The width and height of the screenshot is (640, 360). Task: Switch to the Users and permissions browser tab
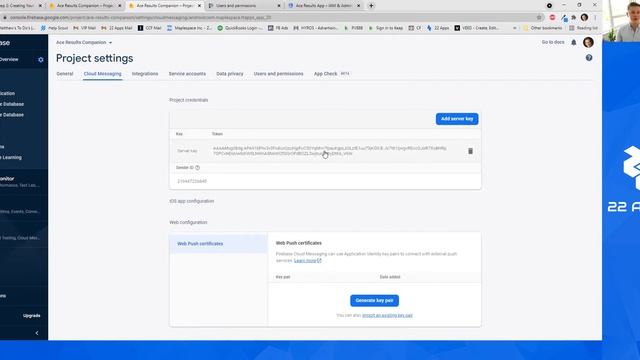pos(244,6)
